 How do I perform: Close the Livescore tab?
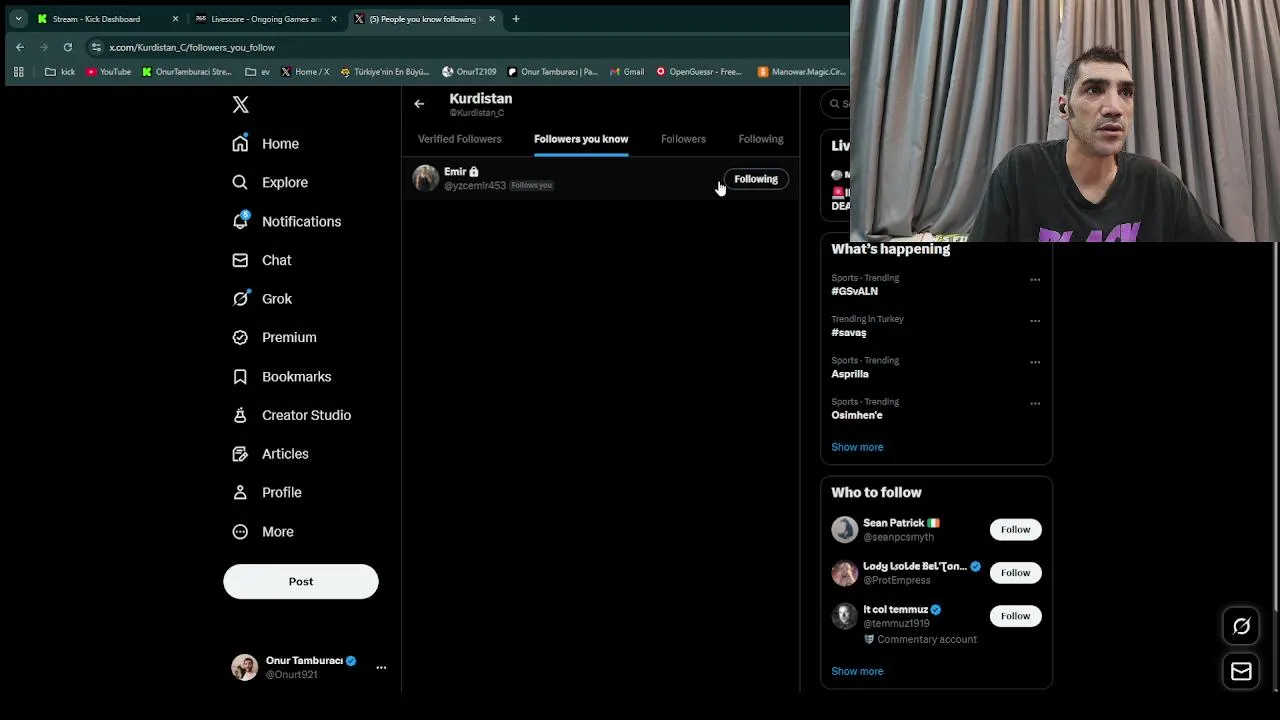[334, 19]
